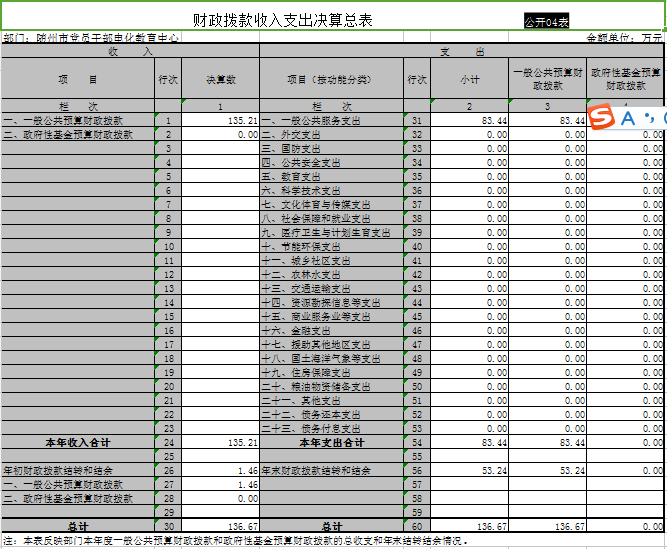Screen dimensions: 667x549
Task: Toggle the Sogou English/Chinese 'A' mode icon
Action: (x=629, y=118)
